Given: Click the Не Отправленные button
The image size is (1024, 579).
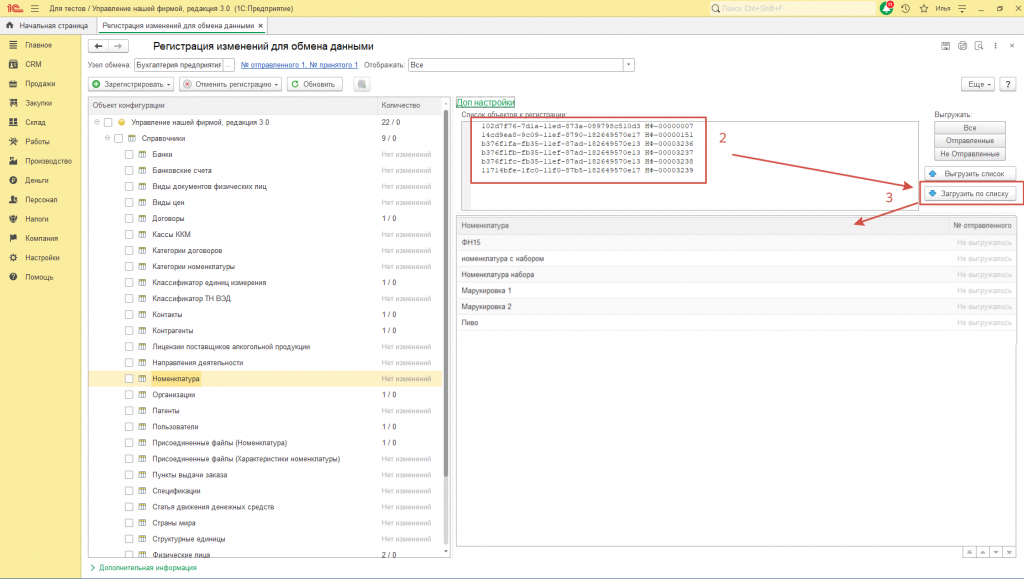Looking at the screenshot, I should point(970,154).
